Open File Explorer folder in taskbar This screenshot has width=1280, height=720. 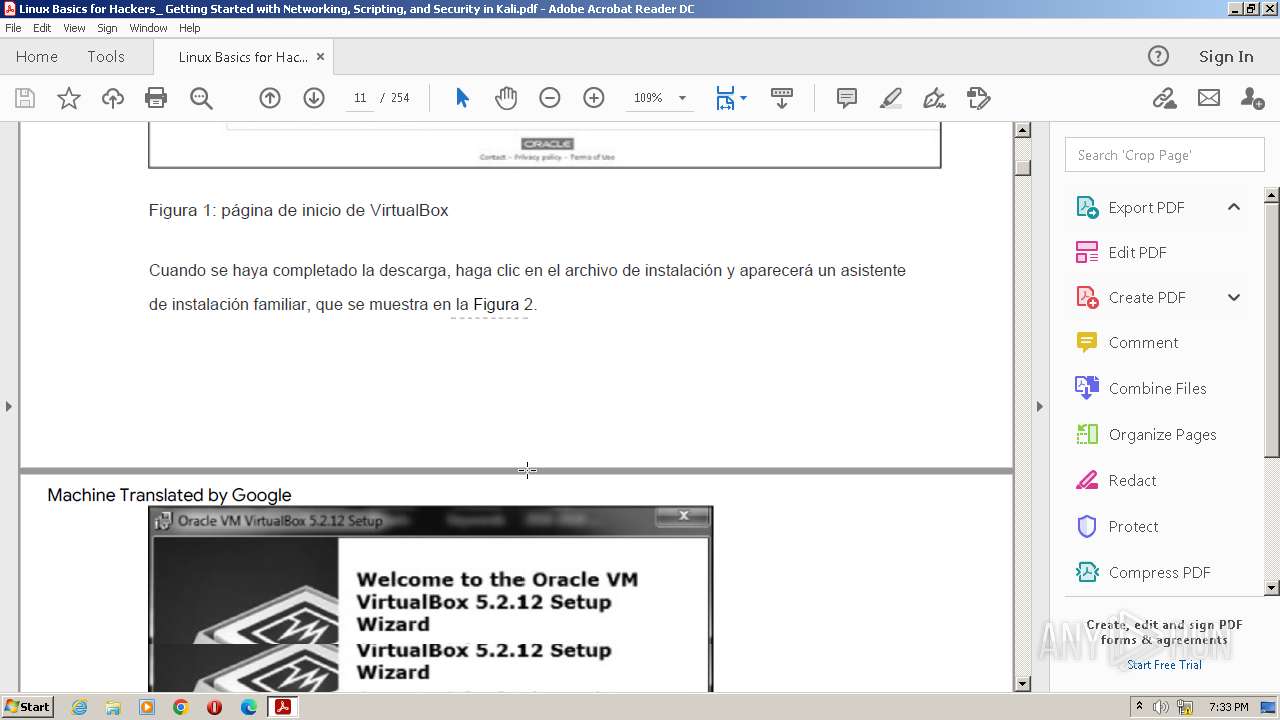pyautogui.click(x=113, y=707)
